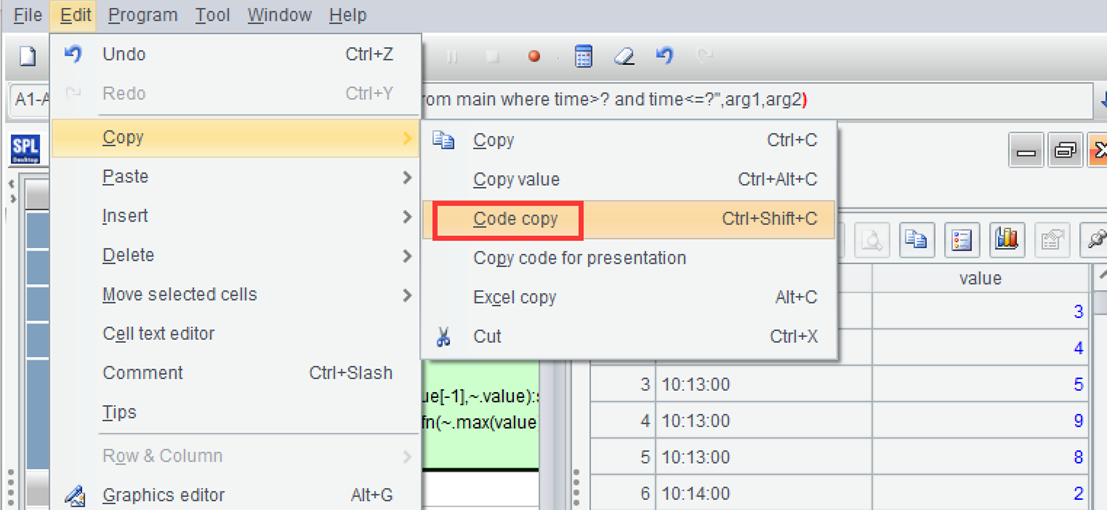Click Cell text editor menu item

point(158,334)
